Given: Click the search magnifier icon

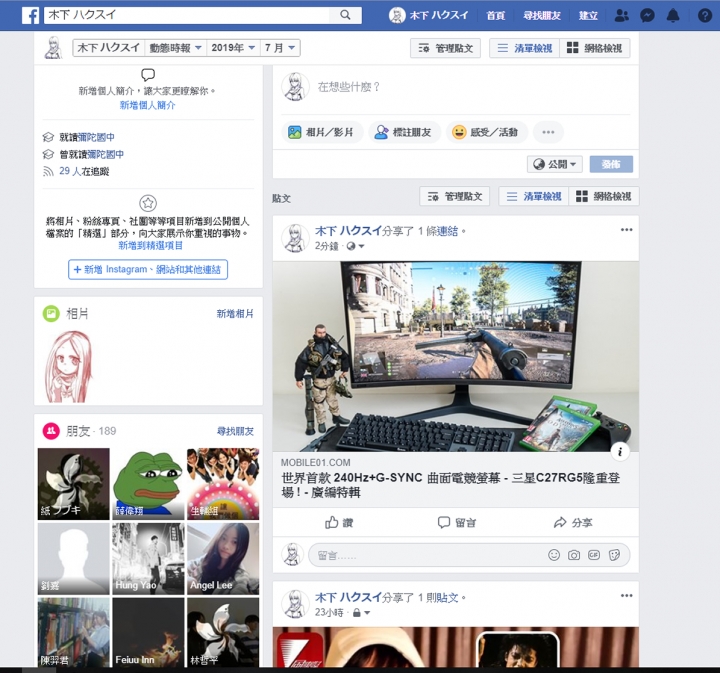Looking at the screenshot, I should (x=345, y=15).
